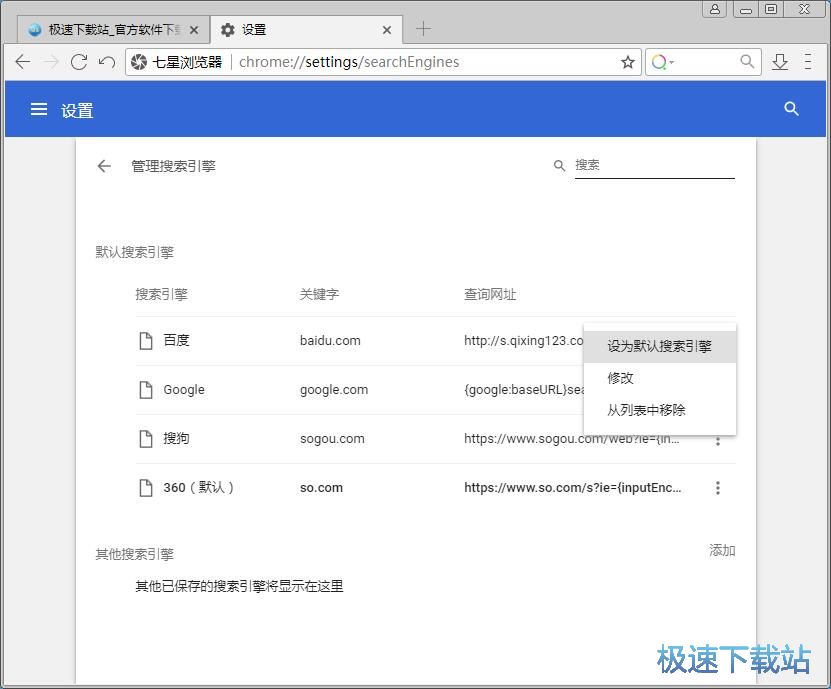Click the google.com keyword cell

(334, 390)
